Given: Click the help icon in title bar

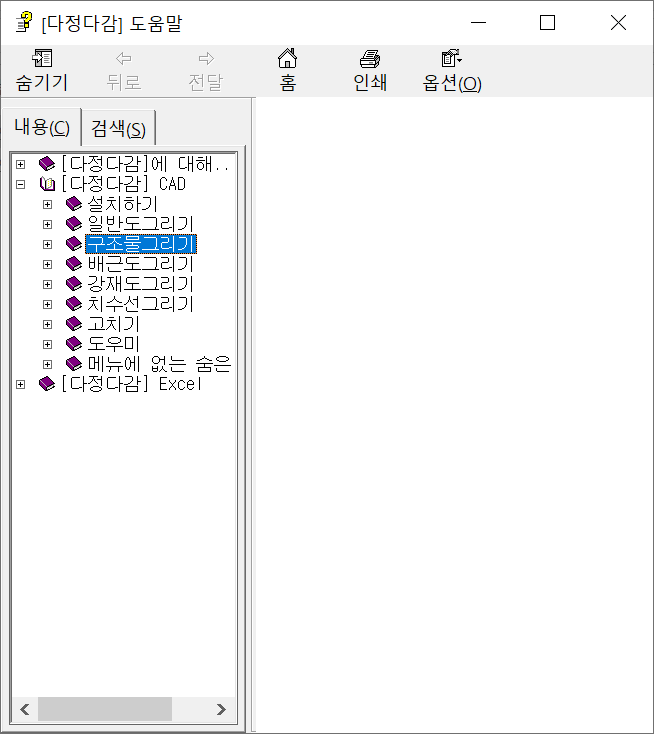Looking at the screenshot, I should (24, 22).
